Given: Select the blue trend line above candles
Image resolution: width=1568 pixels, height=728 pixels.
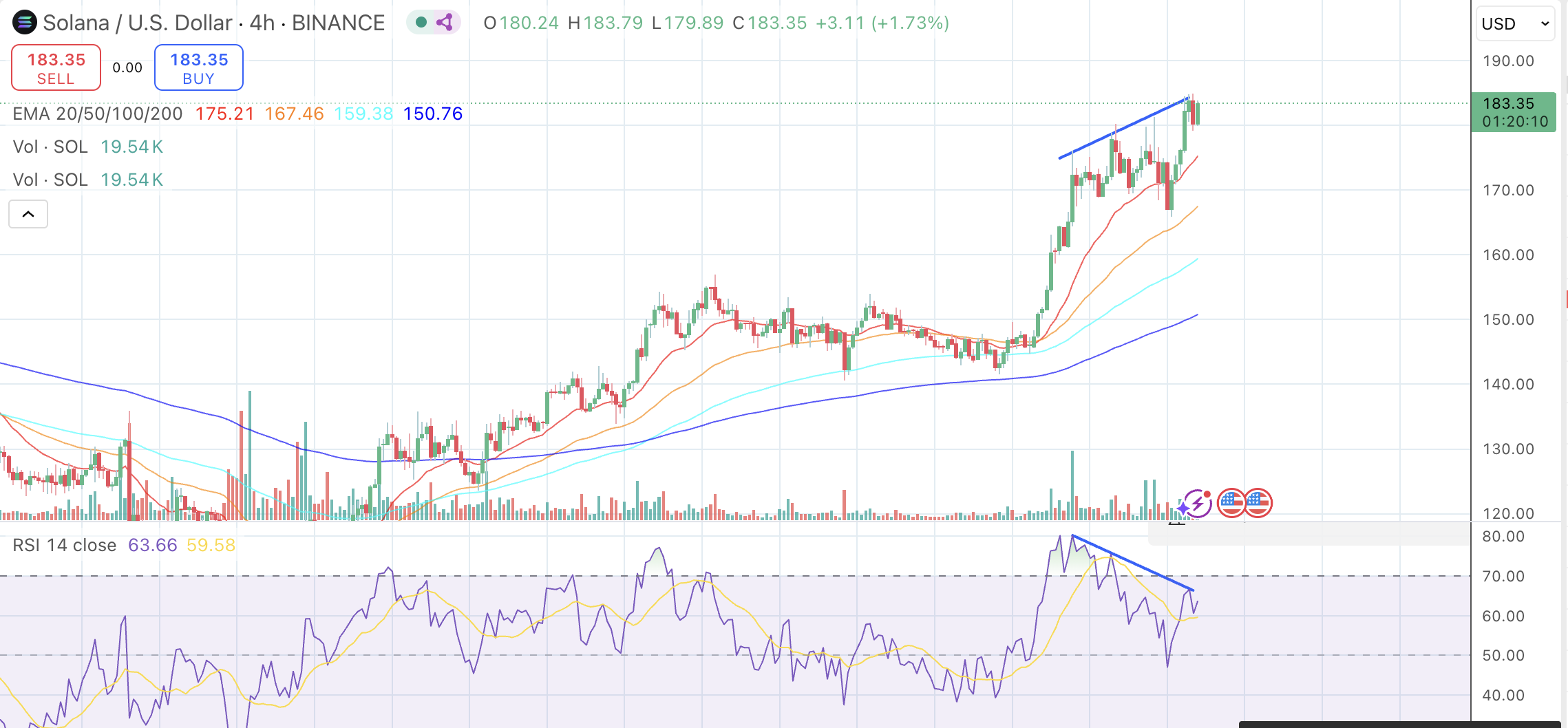Looking at the screenshot, I should click(1122, 129).
